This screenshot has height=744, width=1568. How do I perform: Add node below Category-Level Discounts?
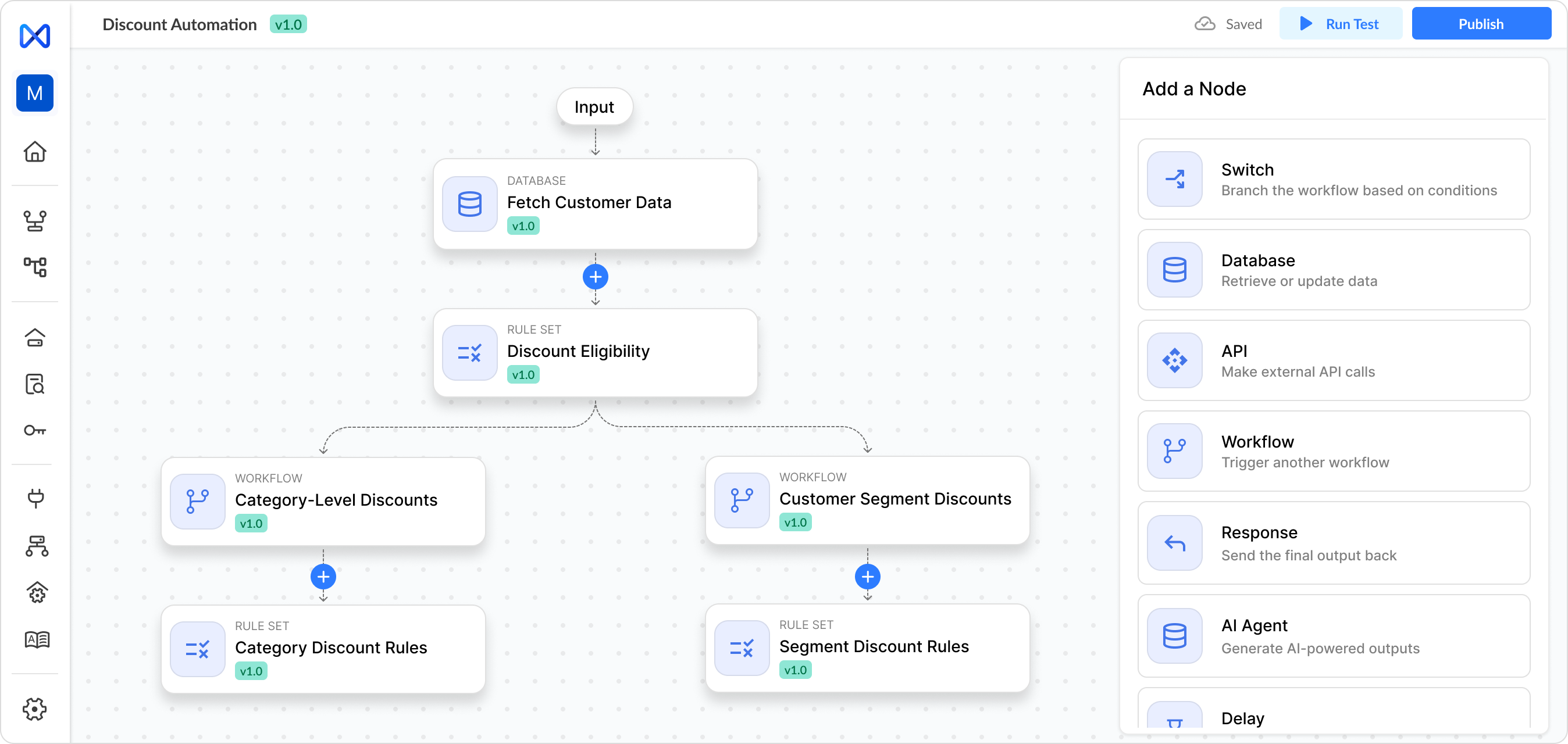(x=323, y=576)
